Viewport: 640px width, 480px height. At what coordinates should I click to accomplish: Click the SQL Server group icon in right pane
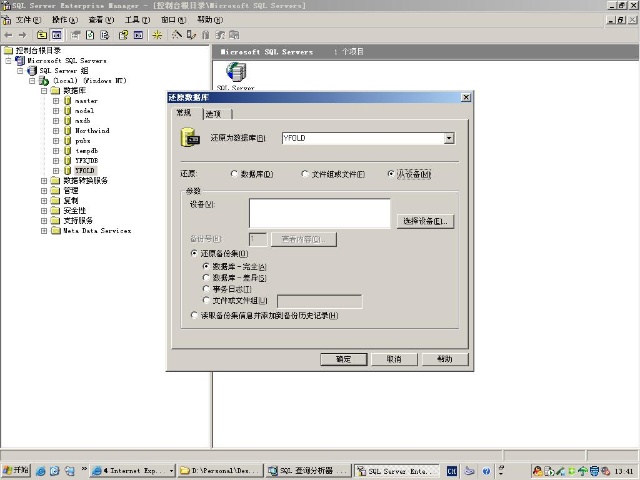(x=236, y=72)
